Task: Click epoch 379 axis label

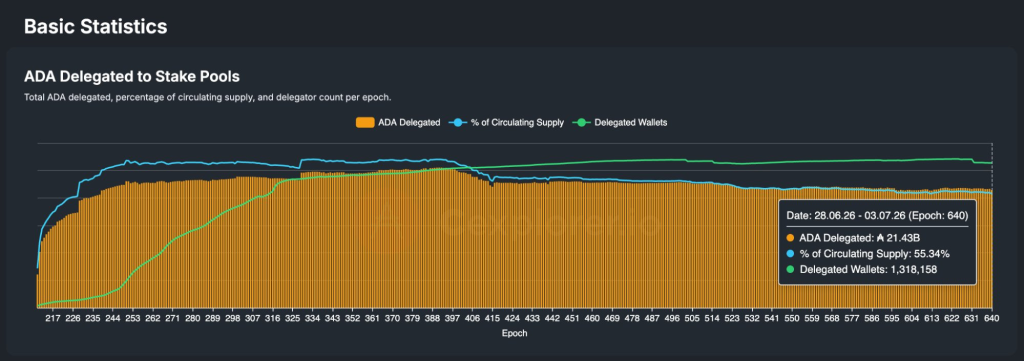Action: click(x=412, y=319)
